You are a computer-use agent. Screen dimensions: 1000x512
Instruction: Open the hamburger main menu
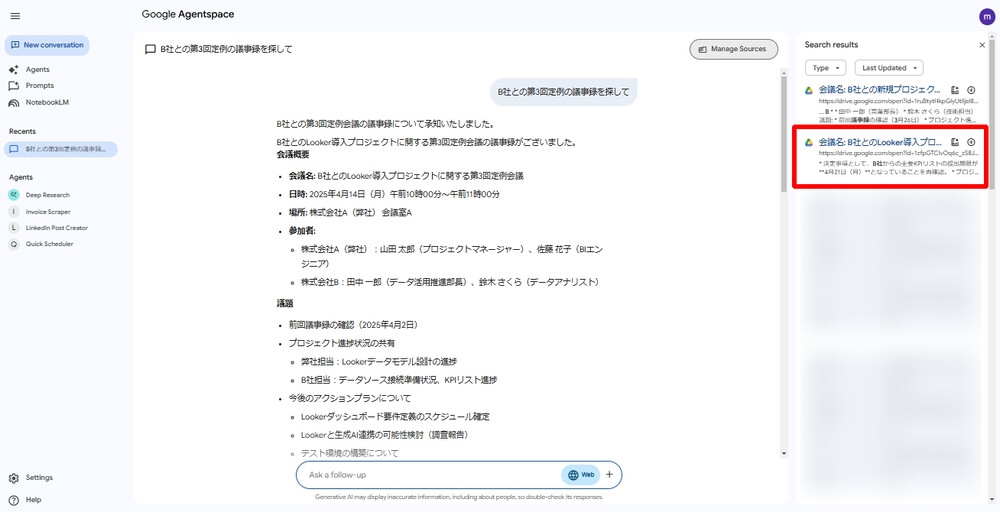click(x=15, y=16)
